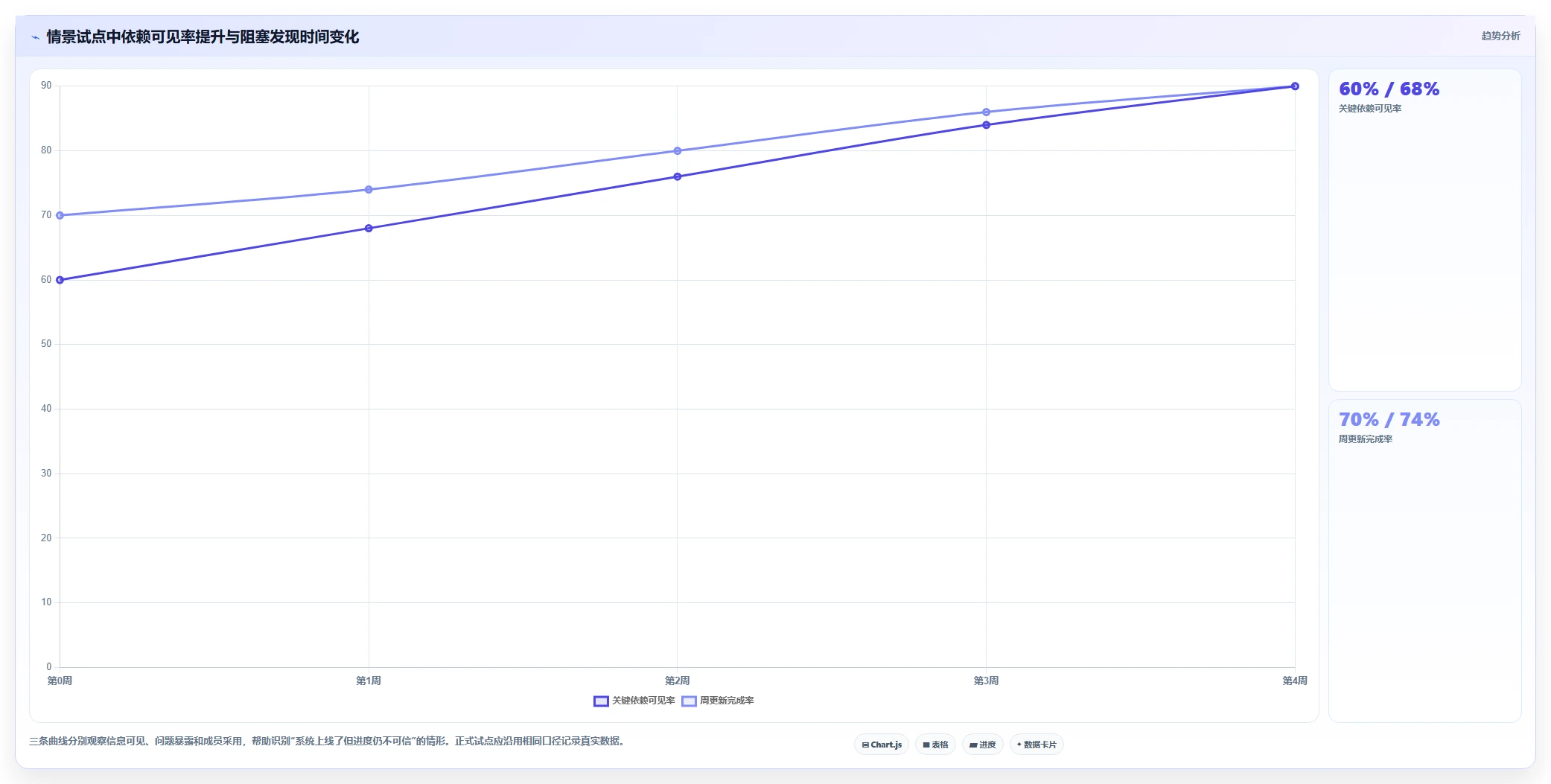This screenshot has height=784, width=1551.
Task: Toggle the 周更新完成率 legend swatch
Action: pyautogui.click(x=689, y=701)
